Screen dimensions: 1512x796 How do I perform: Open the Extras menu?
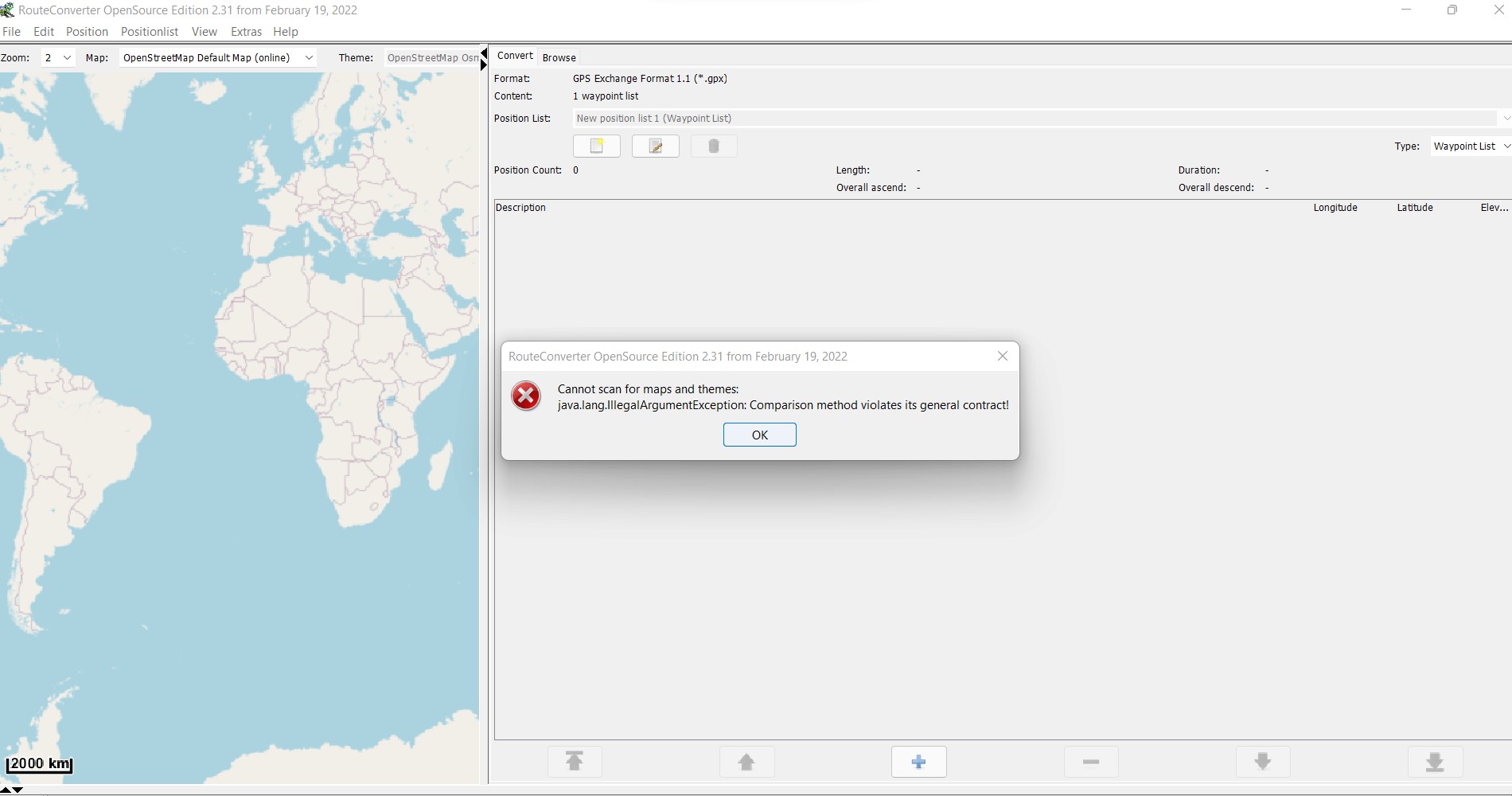[x=246, y=32]
